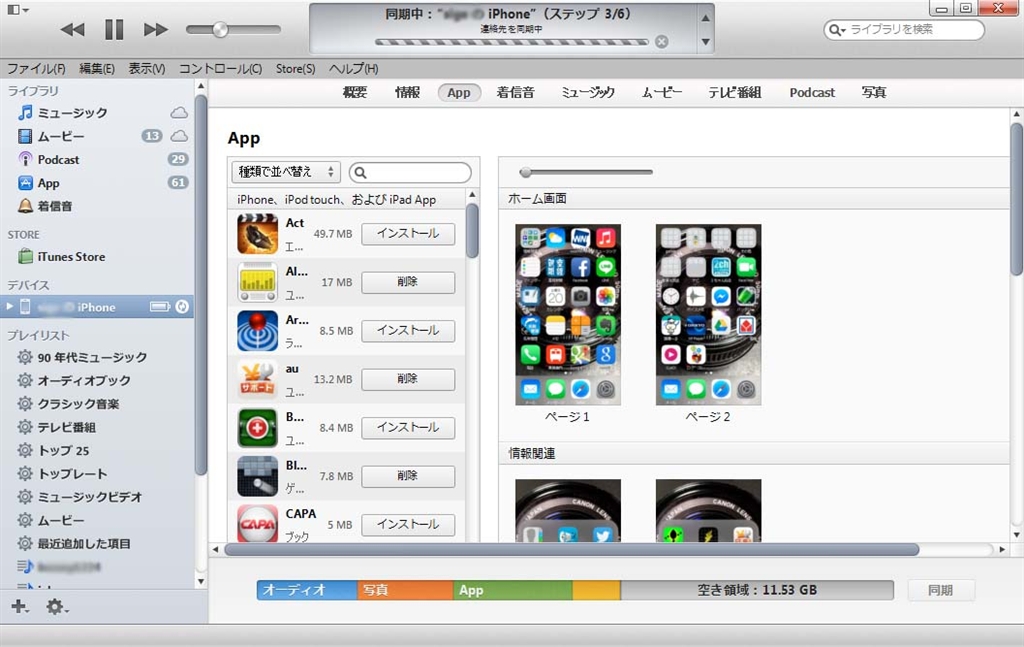Viewport: 1024px width, 647px height.
Task: Install the Ar... app (8.5 MB)
Action: click(408, 330)
